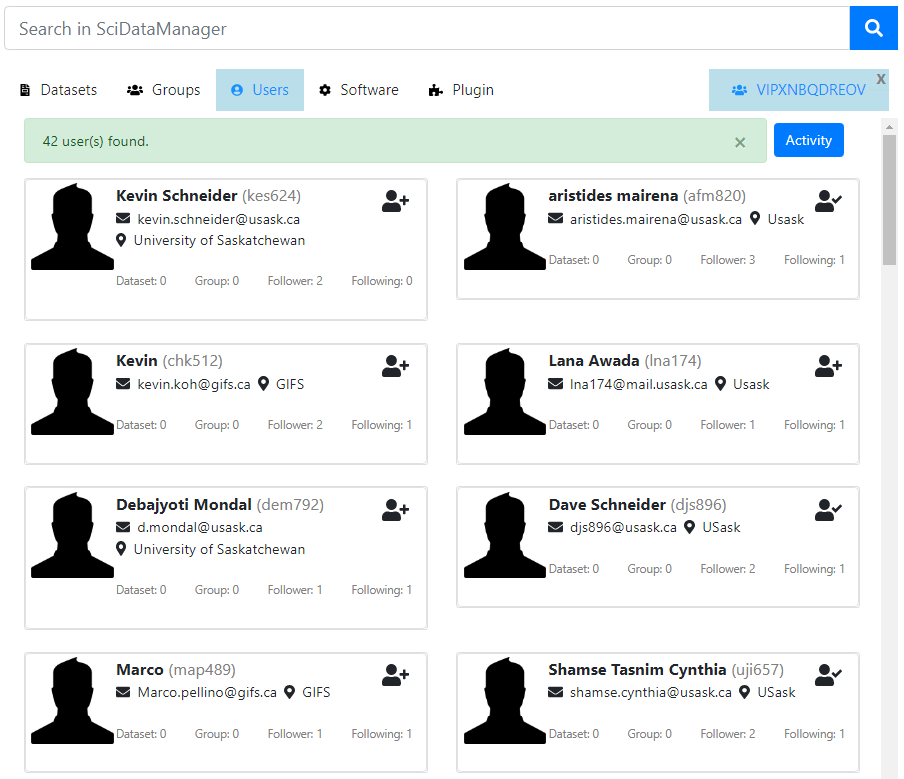Switch to the Groups tab
This screenshot has height=779, width=904.
click(x=164, y=90)
